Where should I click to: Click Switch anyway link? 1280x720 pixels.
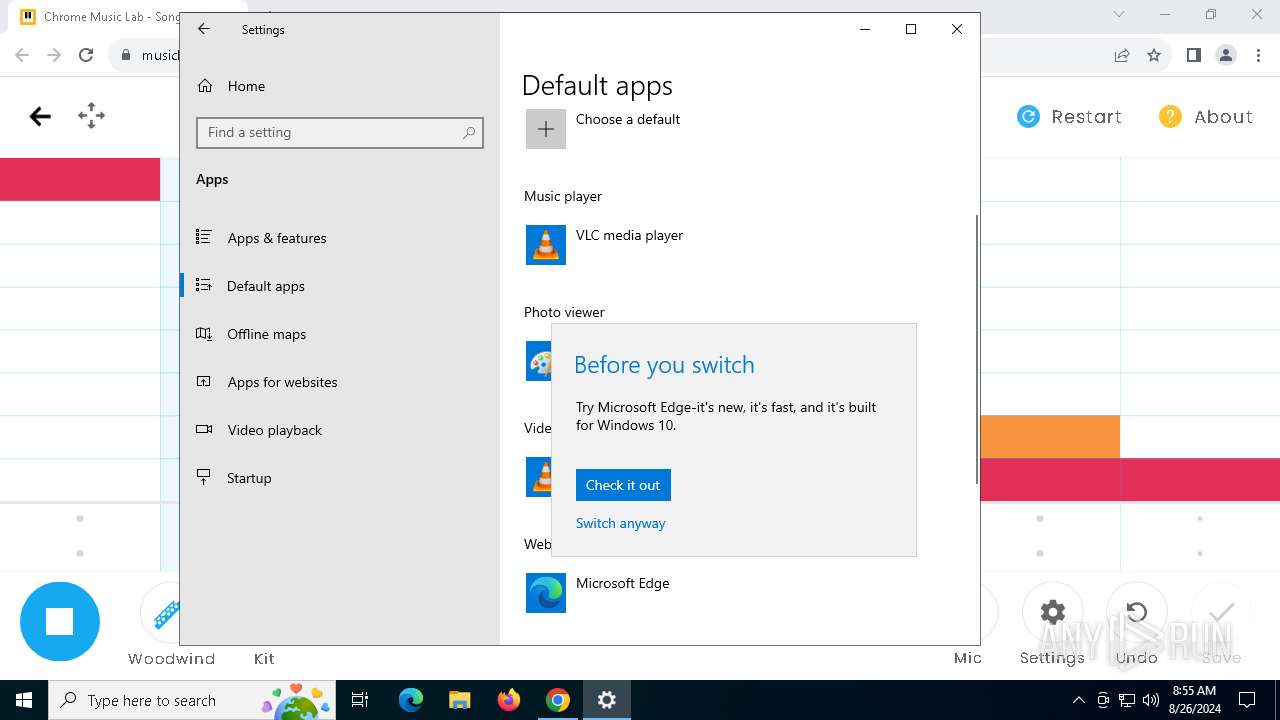[620, 523]
